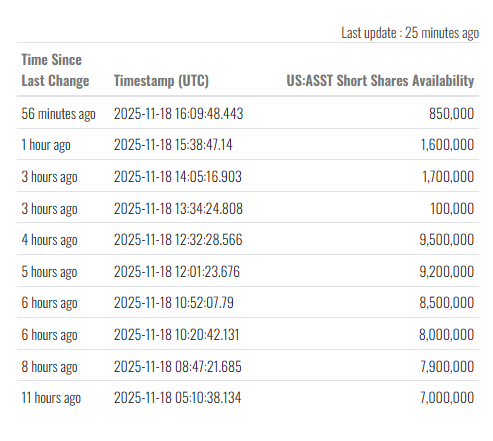Click the 1,600,000 availability value
The width and height of the screenshot is (493, 441).
447,145
